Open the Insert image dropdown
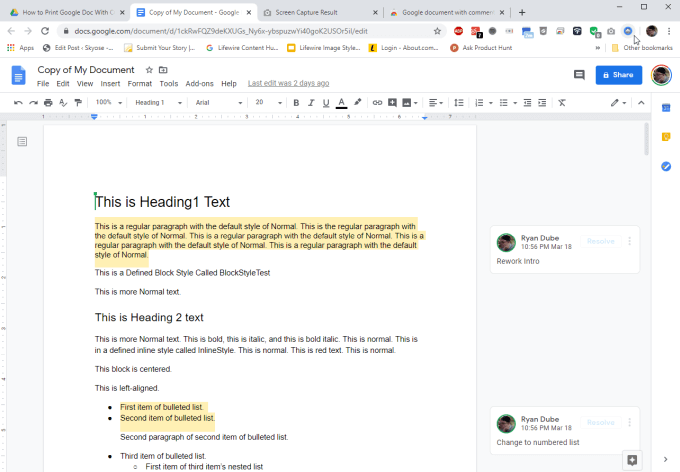The image size is (680, 472). coord(409,103)
